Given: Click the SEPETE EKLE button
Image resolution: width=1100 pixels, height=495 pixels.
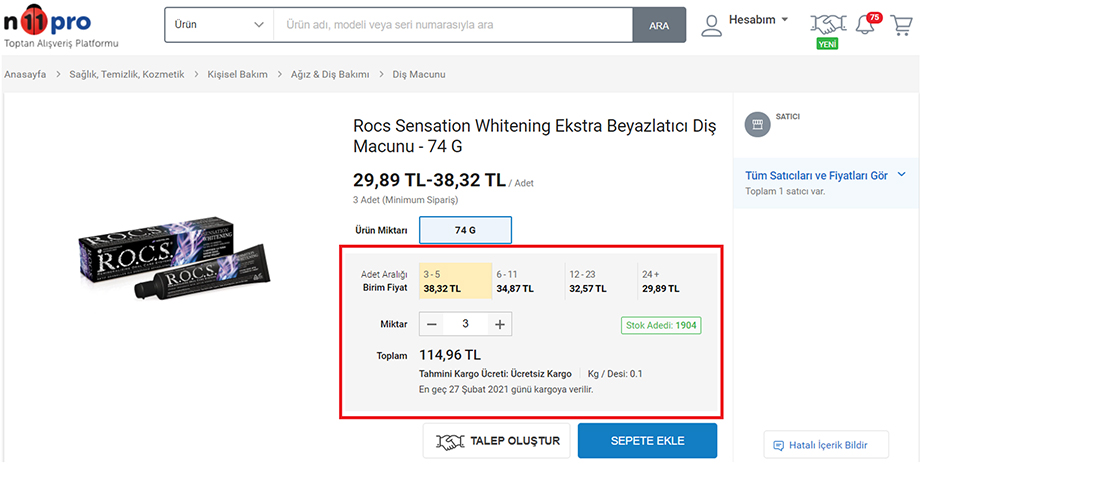Looking at the screenshot, I should point(648,441).
